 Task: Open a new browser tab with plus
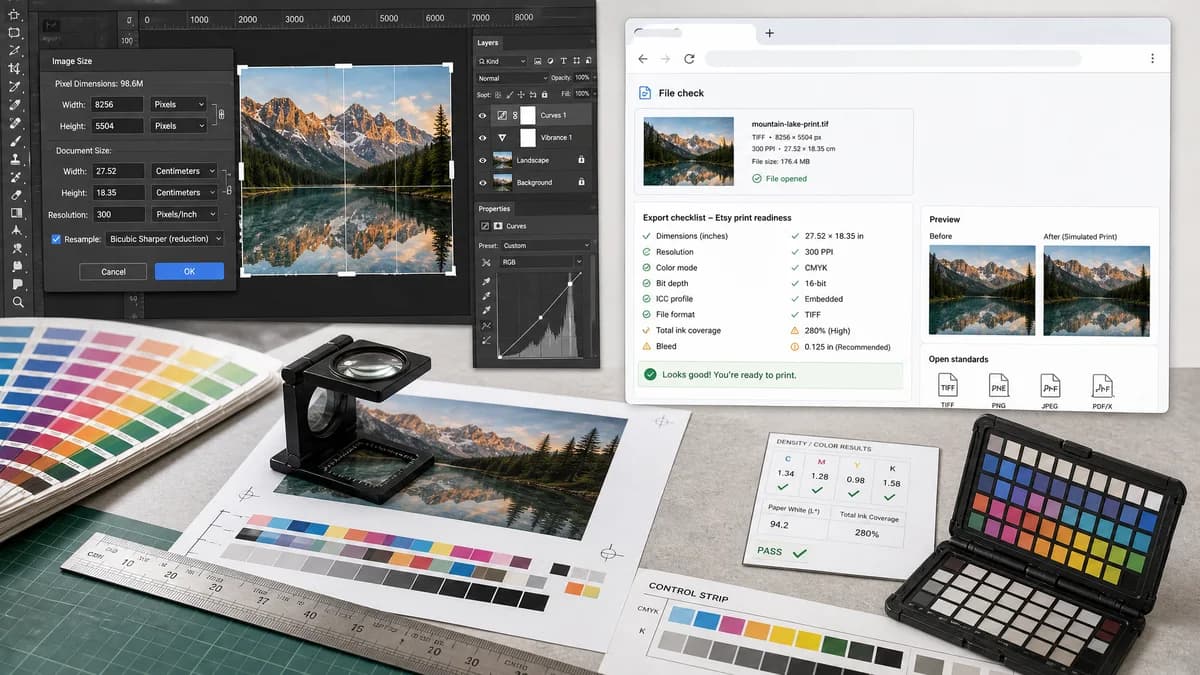point(769,33)
